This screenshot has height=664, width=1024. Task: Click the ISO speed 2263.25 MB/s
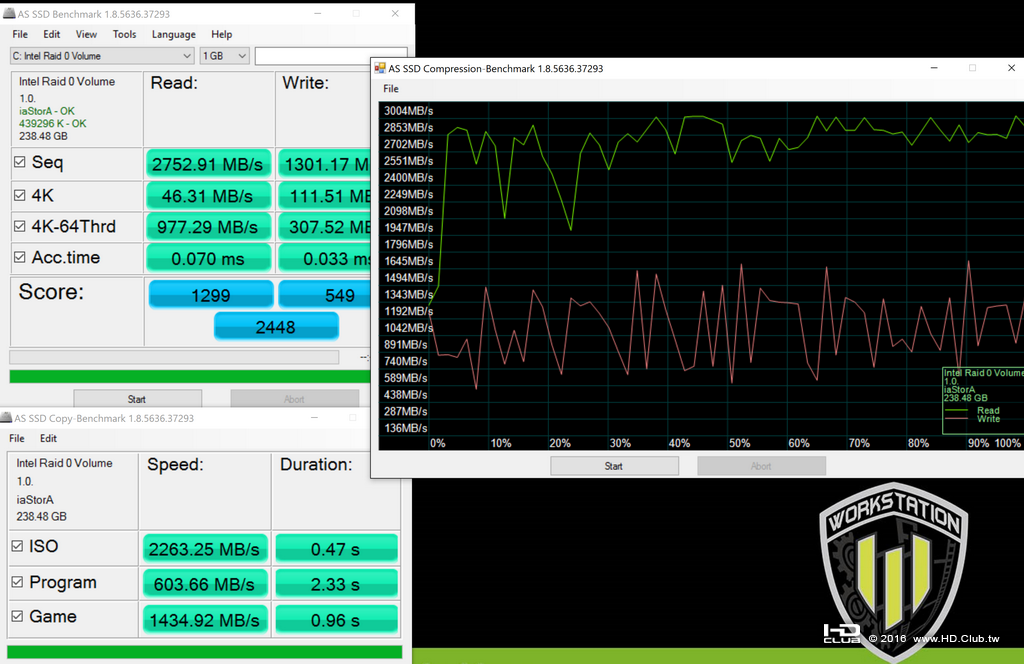pos(204,549)
